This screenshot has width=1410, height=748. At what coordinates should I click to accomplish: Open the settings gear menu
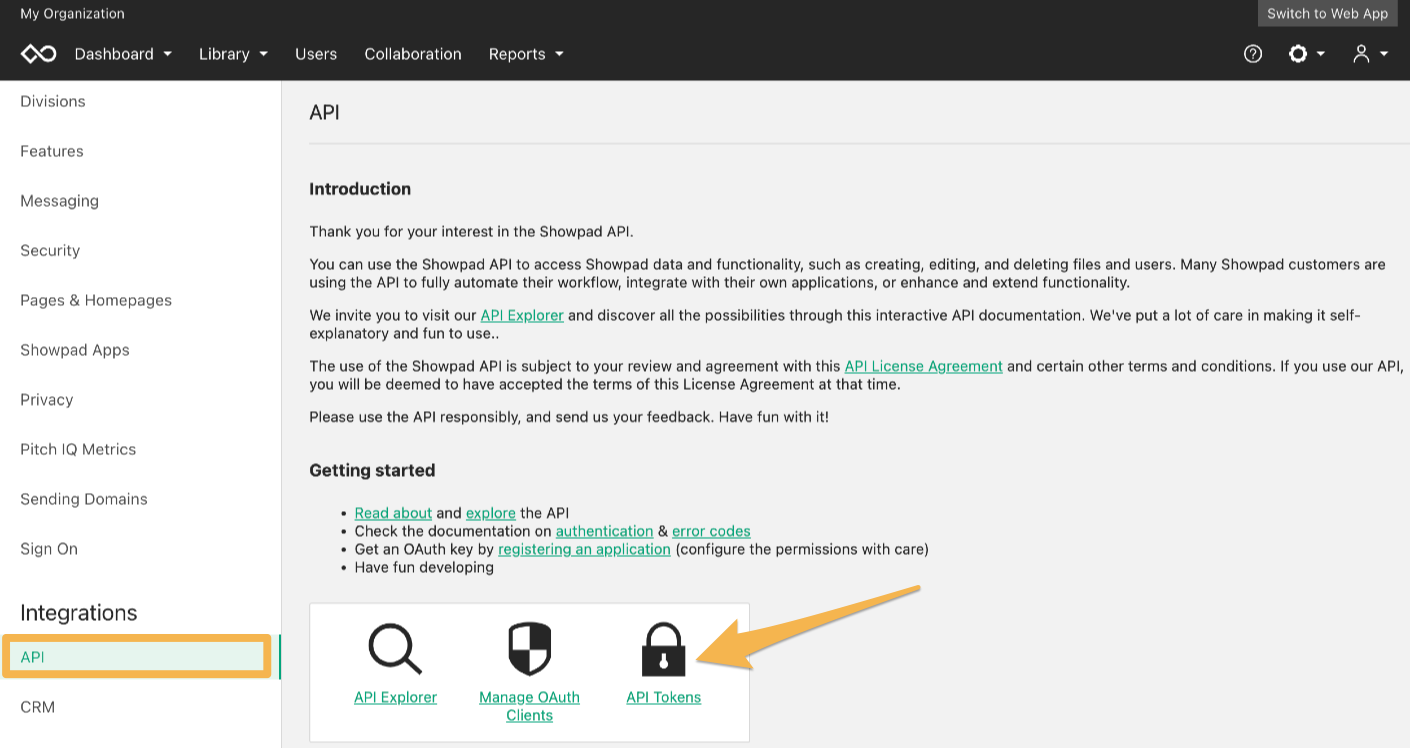click(1306, 54)
